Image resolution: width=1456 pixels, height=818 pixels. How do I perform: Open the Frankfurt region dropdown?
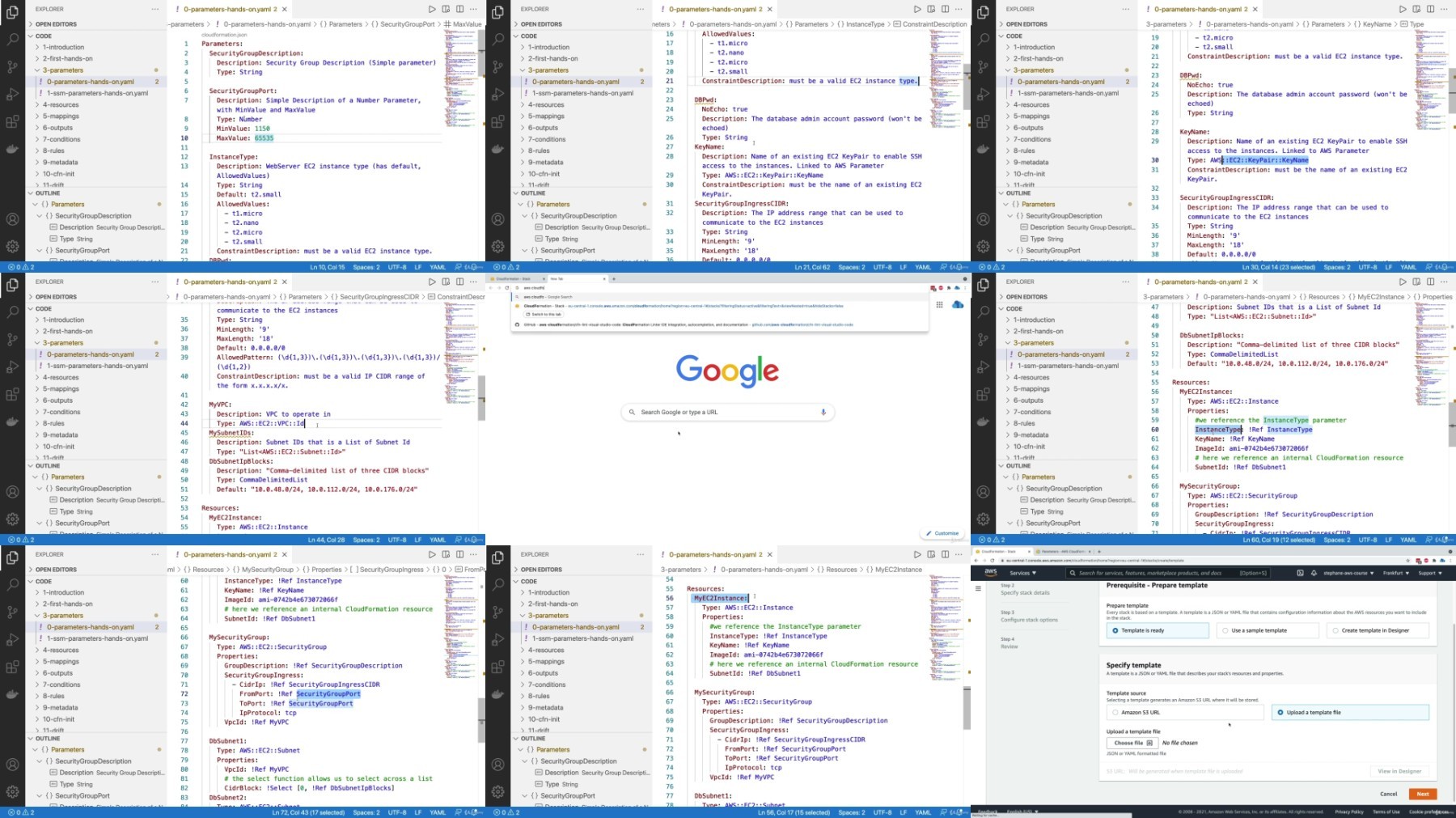[1395, 573]
